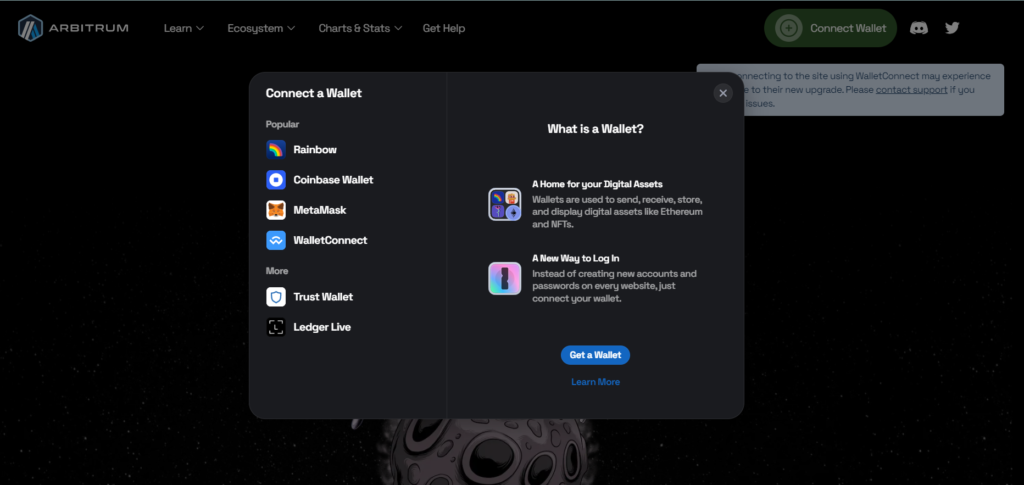Open the Get Help menu item
The height and width of the screenshot is (485, 1024).
click(443, 28)
